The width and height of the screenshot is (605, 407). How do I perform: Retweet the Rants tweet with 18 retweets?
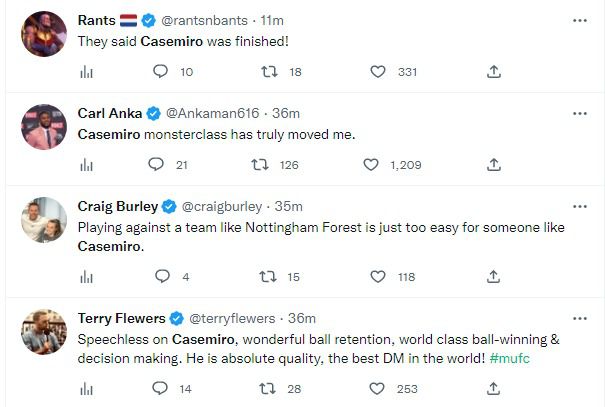point(268,72)
